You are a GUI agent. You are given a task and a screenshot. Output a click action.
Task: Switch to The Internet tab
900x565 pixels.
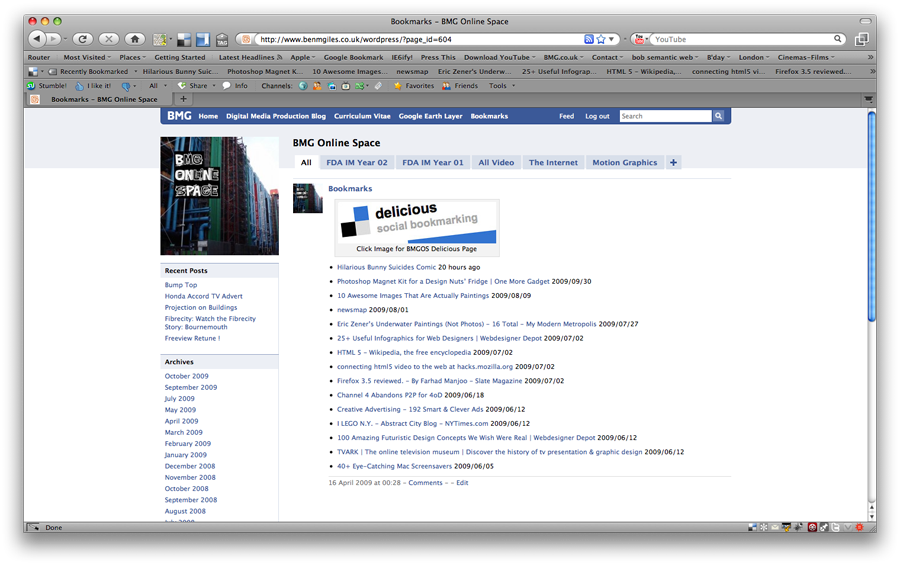[553, 162]
